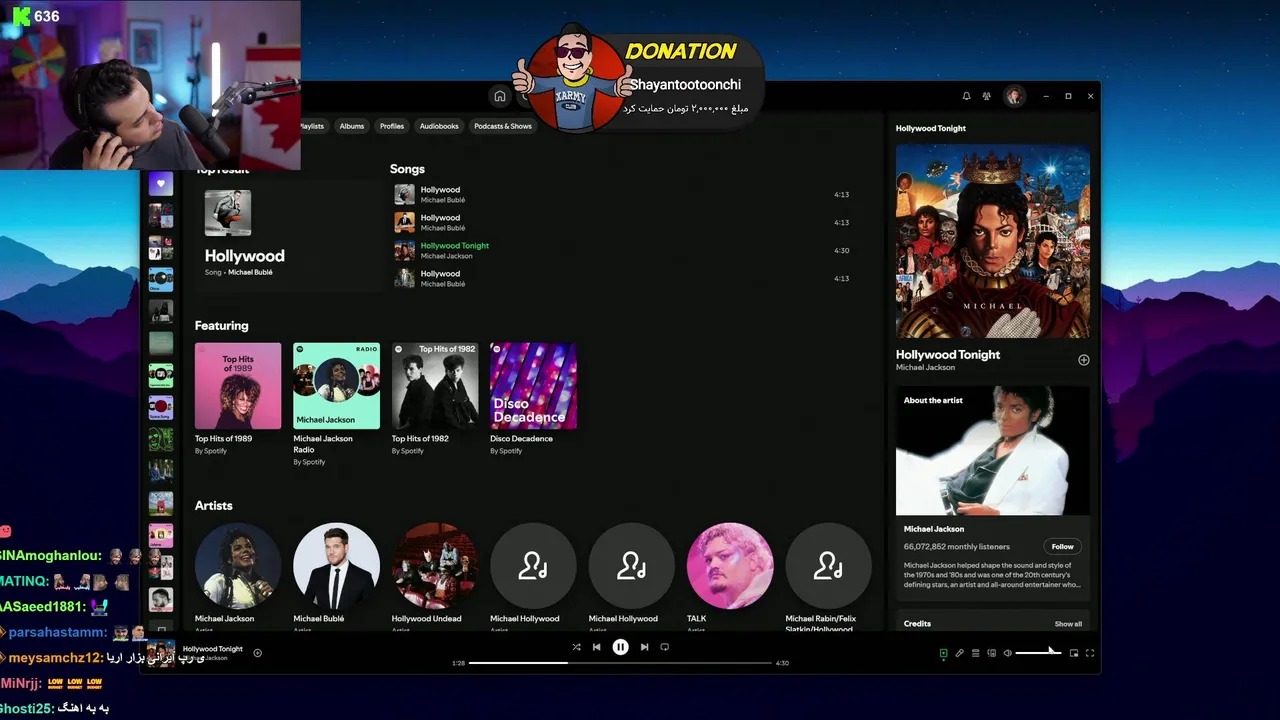Open the user profile avatar menu
The height and width of the screenshot is (720, 1280).
pos(1014,96)
